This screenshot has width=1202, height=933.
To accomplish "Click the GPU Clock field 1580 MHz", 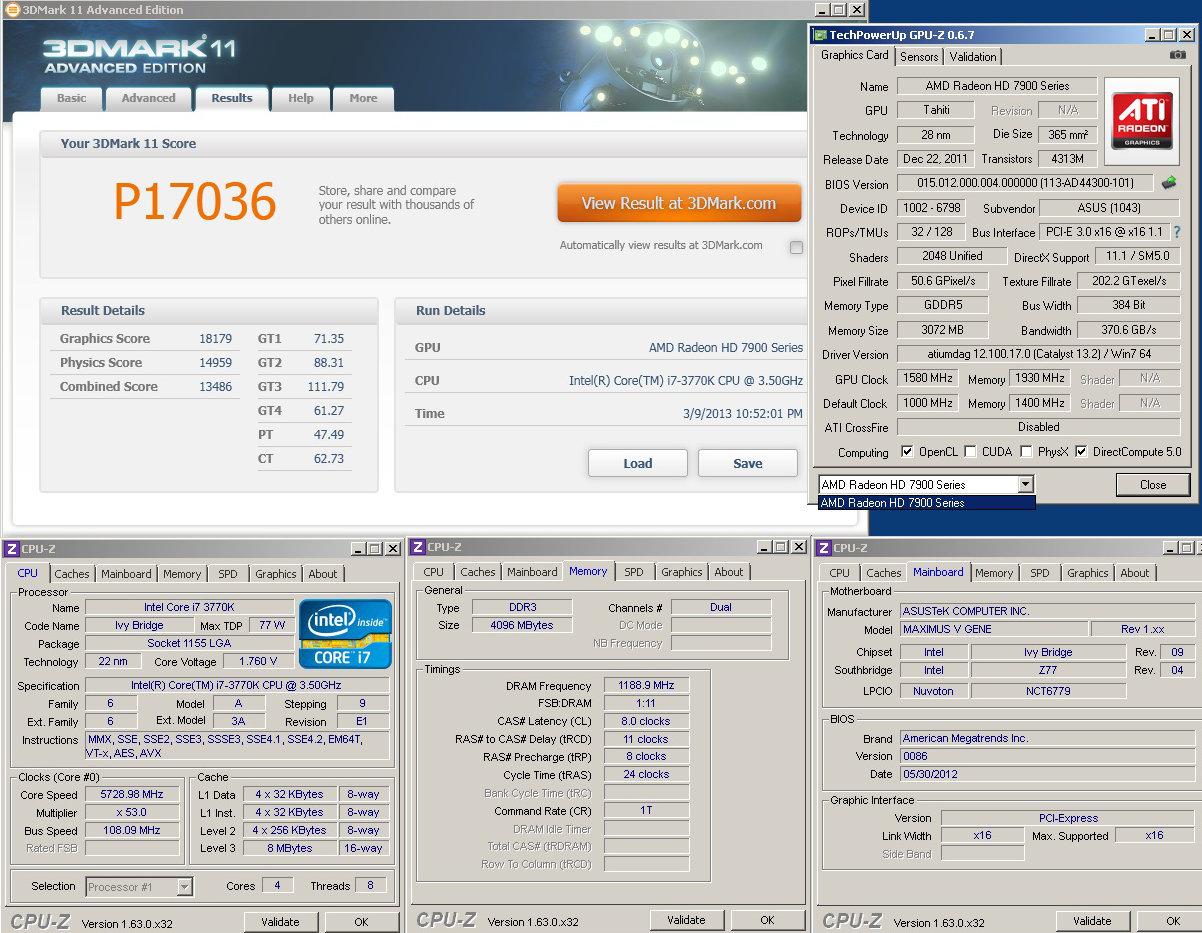I will tap(929, 379).
